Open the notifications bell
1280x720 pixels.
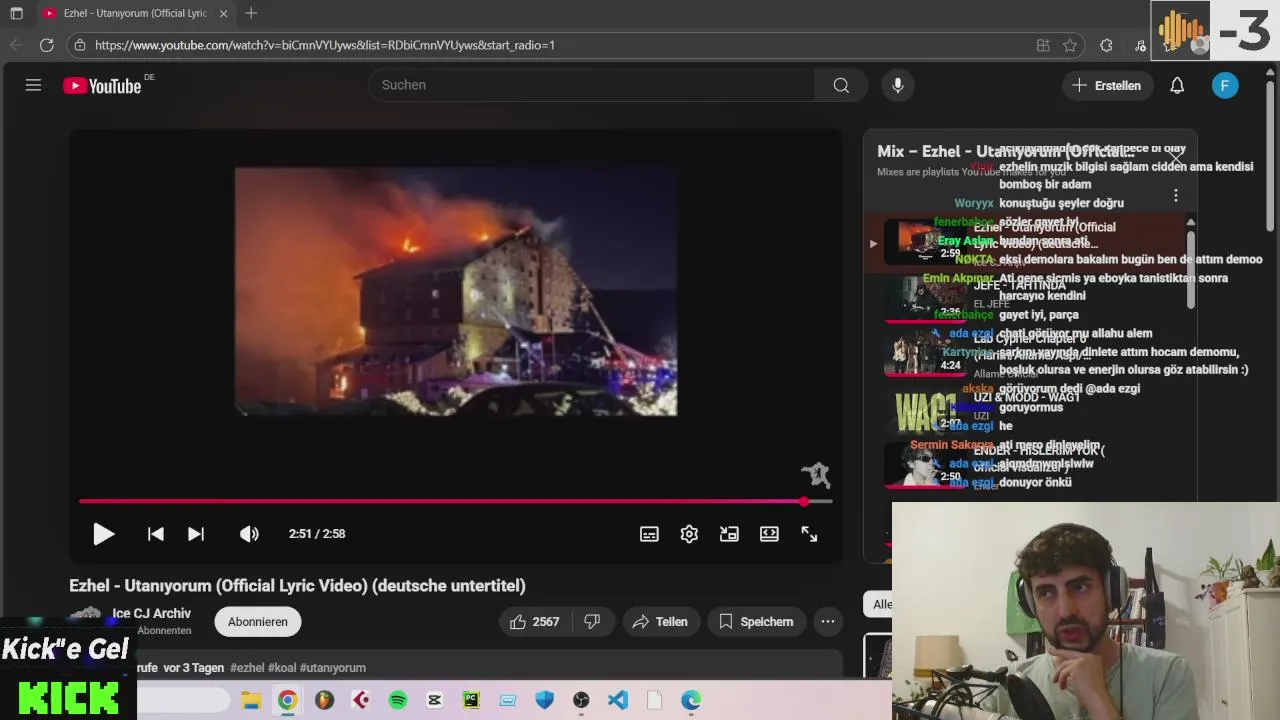point(1177,85)
